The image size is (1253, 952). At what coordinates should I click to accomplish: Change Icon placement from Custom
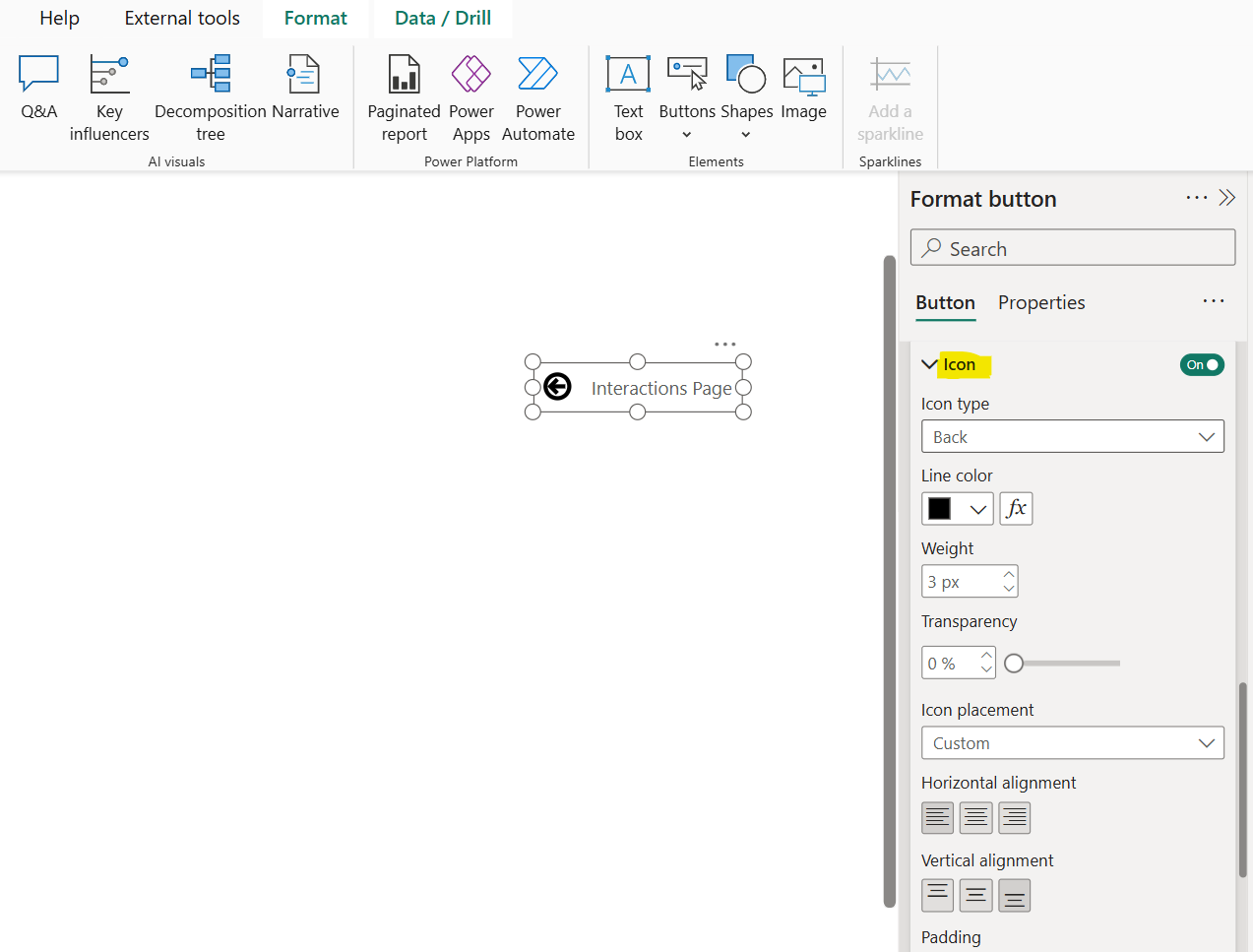[1072, 742]
